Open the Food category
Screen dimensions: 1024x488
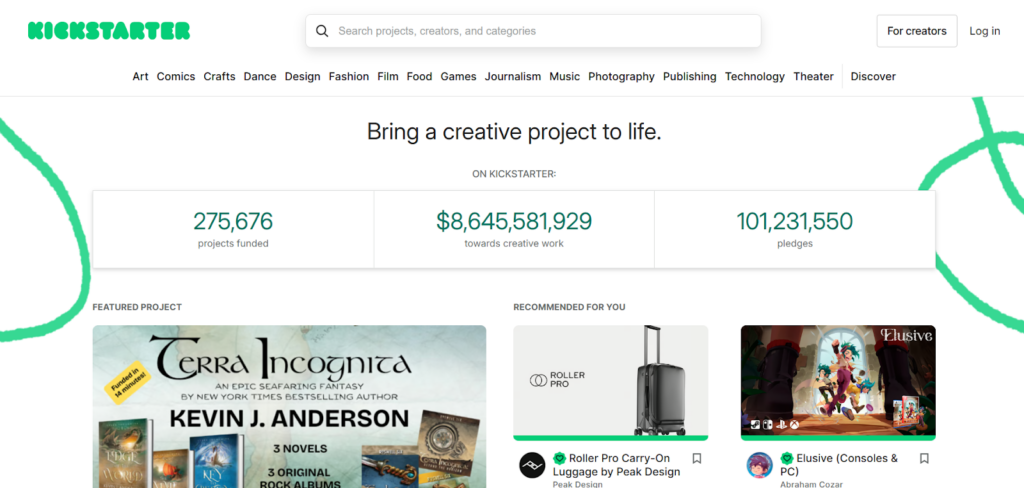tap(419, 76)
